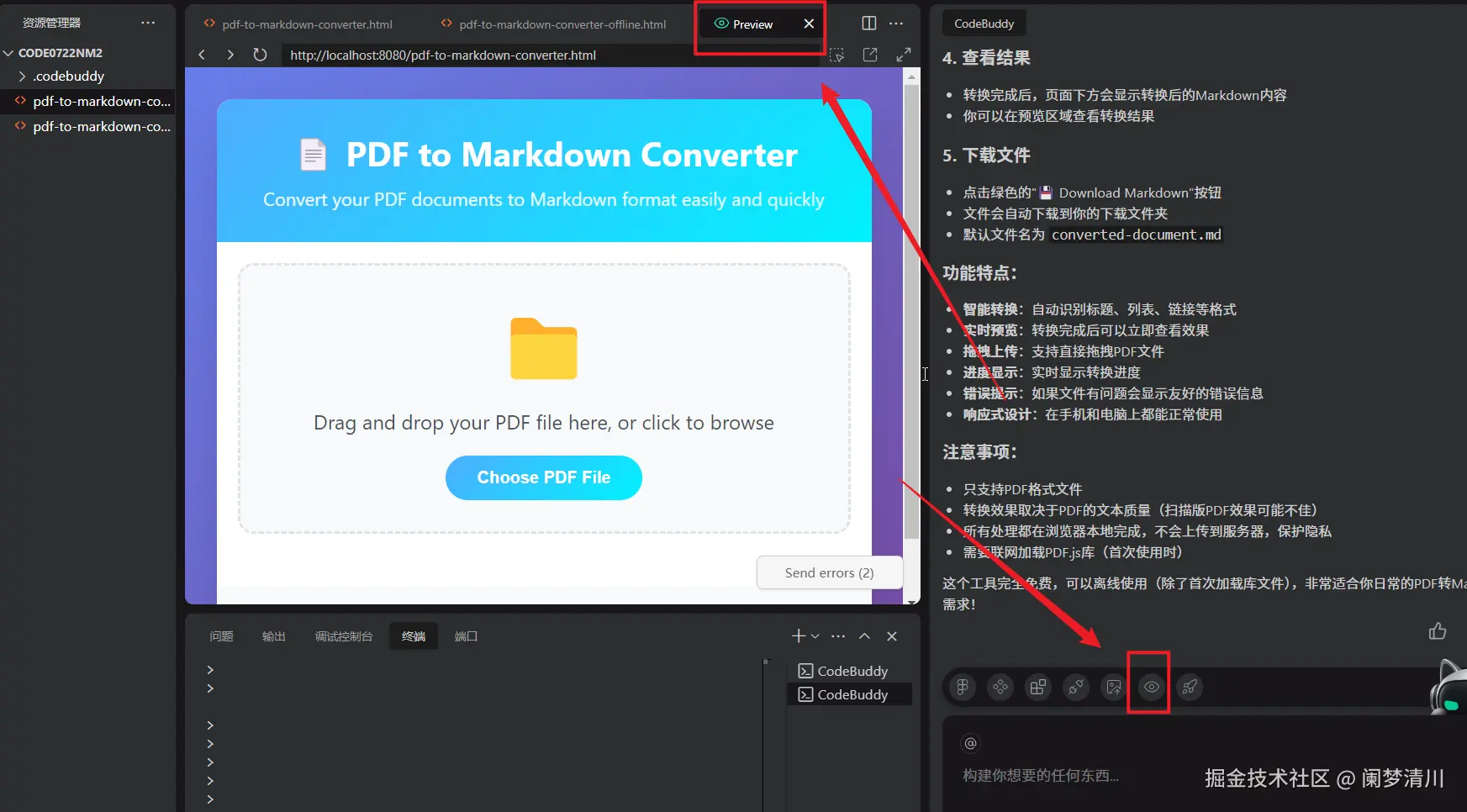Maximize the terminal panel with the up chevron

pos(864,636)
